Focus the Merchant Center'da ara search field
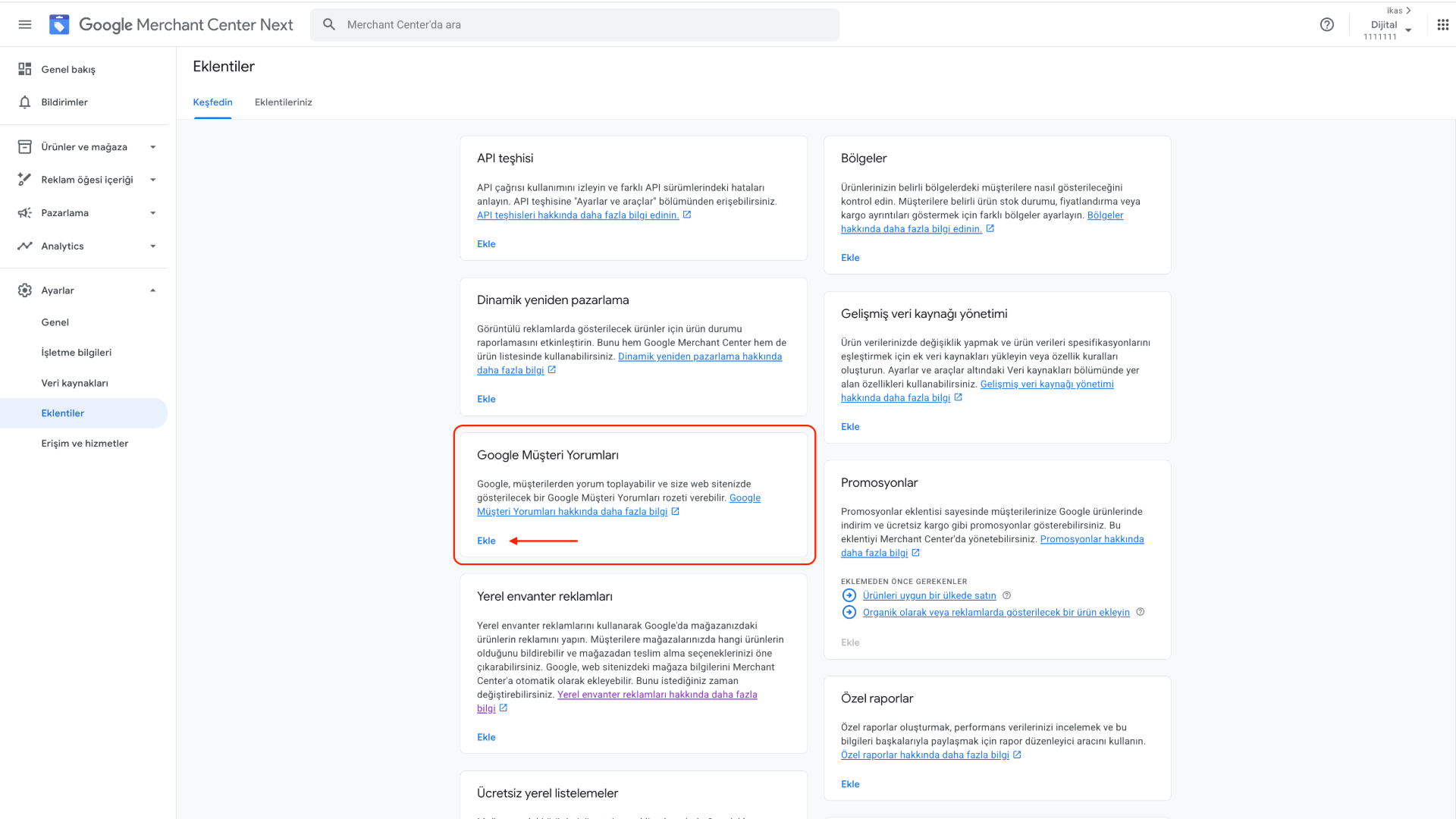1456x819 pixels. (x=575, y=24)
